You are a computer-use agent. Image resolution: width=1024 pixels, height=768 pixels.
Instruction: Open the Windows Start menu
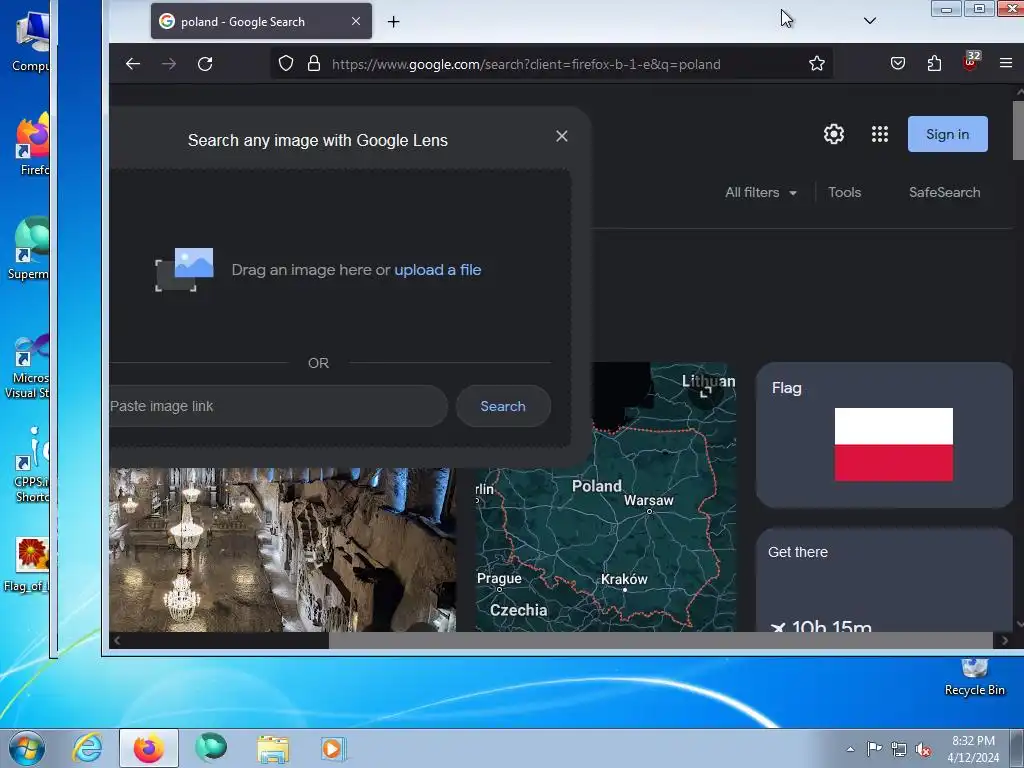(x=27, y=748)
